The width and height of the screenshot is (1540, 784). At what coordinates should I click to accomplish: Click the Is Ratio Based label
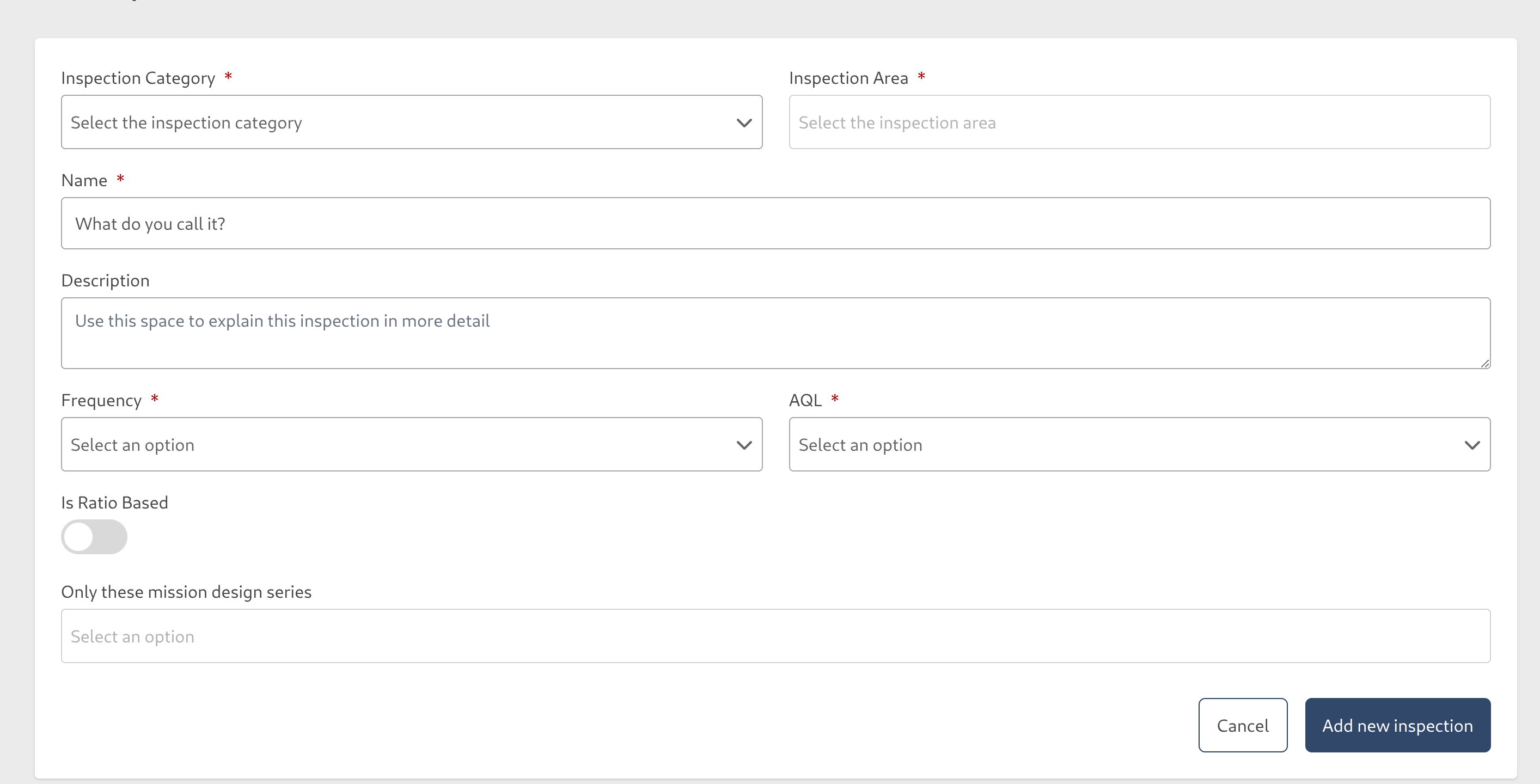click(114, 502)
